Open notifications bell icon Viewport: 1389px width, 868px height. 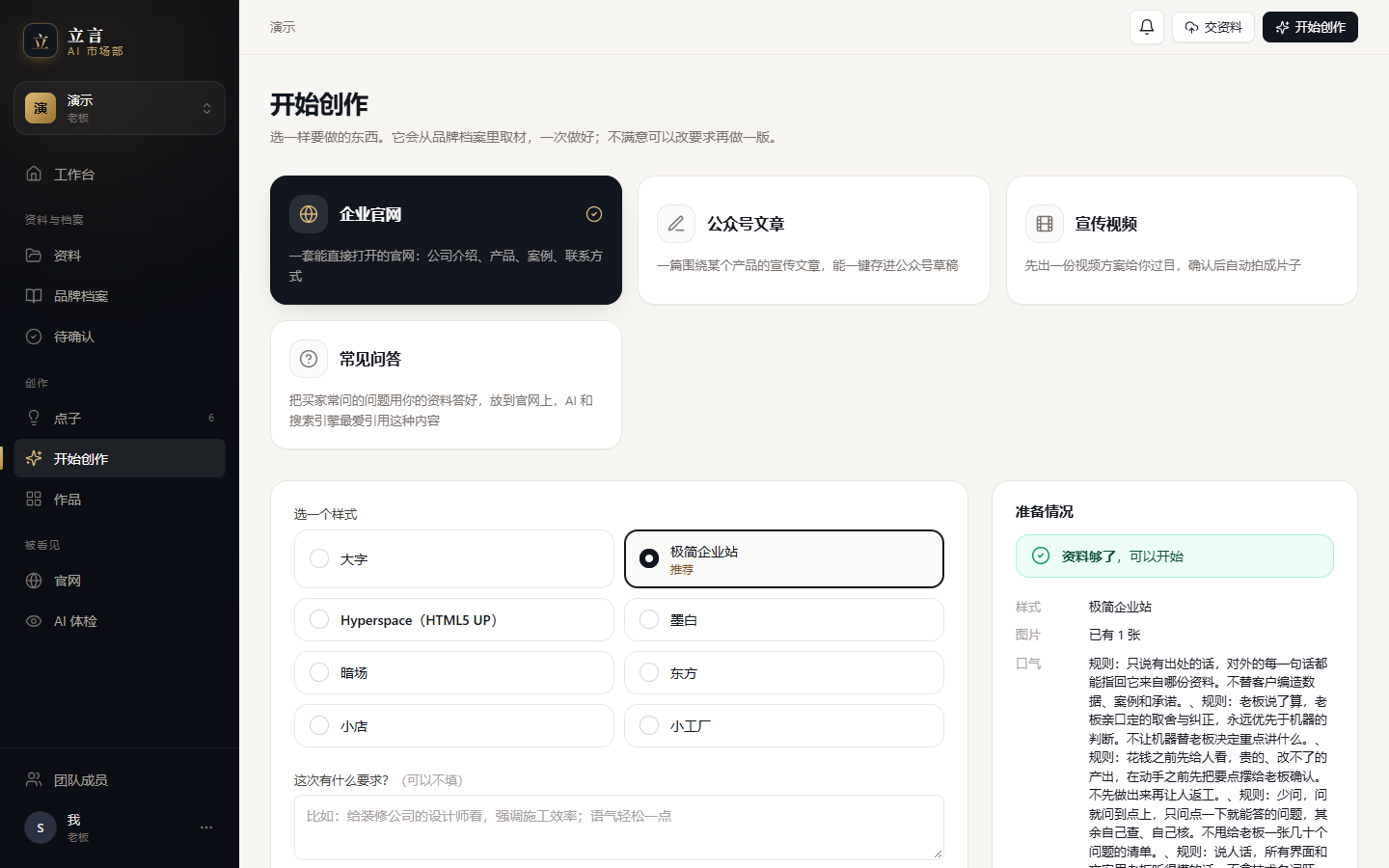point(1147,27)
